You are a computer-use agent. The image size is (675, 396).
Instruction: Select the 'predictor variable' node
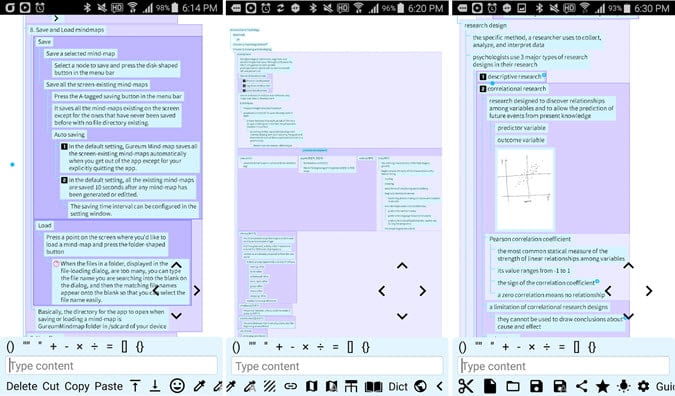[x=521, y=128]
